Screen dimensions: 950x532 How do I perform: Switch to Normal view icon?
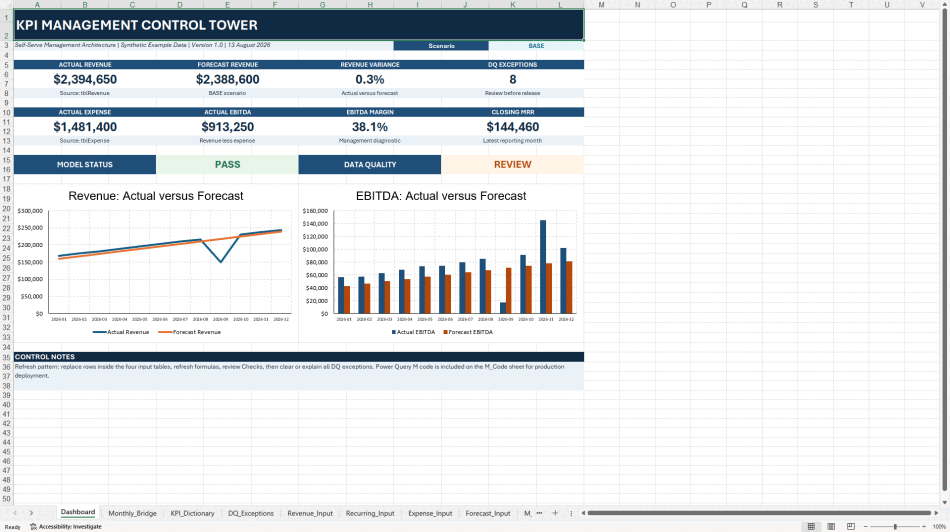click(x=811, y=527)
